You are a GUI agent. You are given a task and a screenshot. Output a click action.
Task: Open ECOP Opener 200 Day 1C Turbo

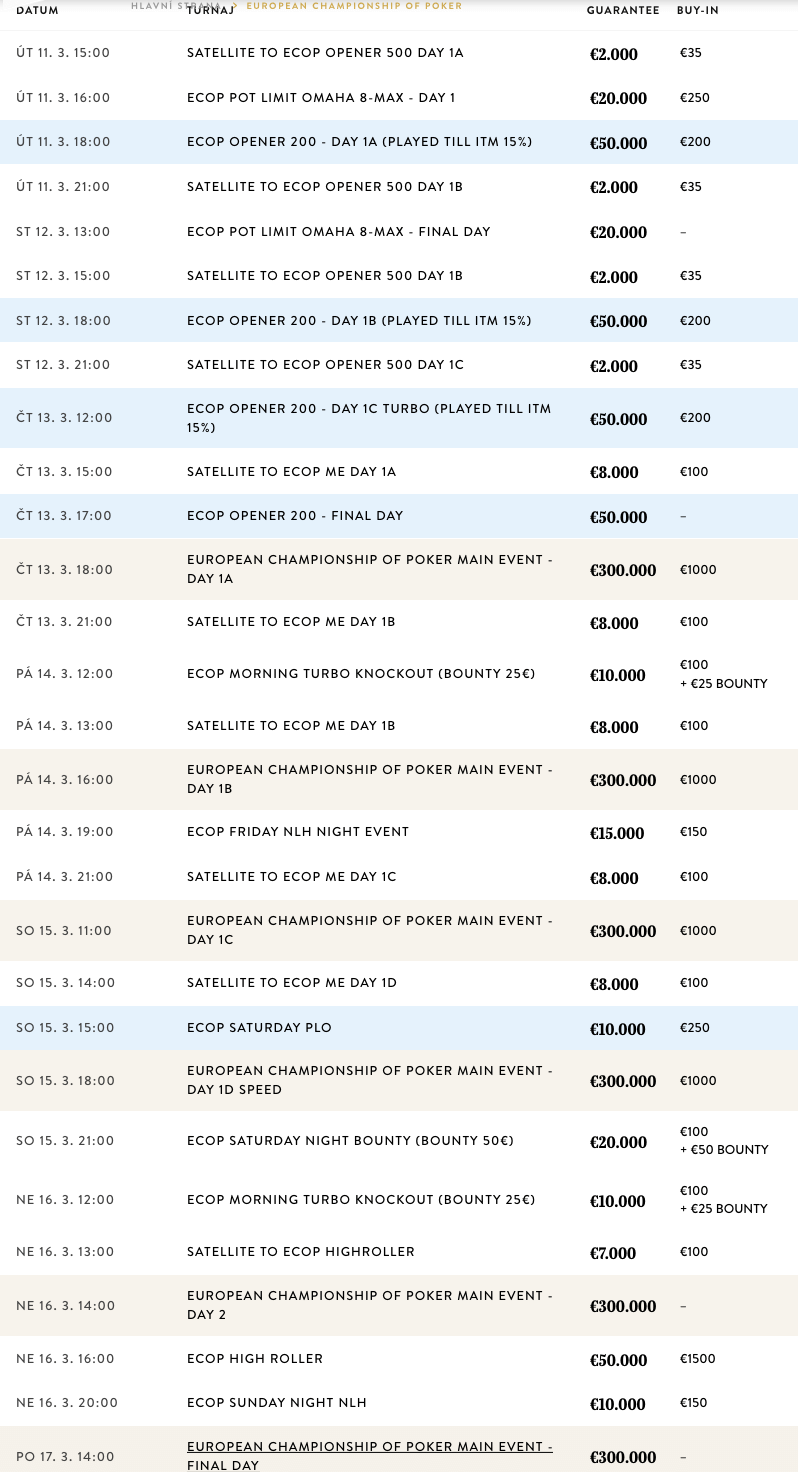pos(369,418)
